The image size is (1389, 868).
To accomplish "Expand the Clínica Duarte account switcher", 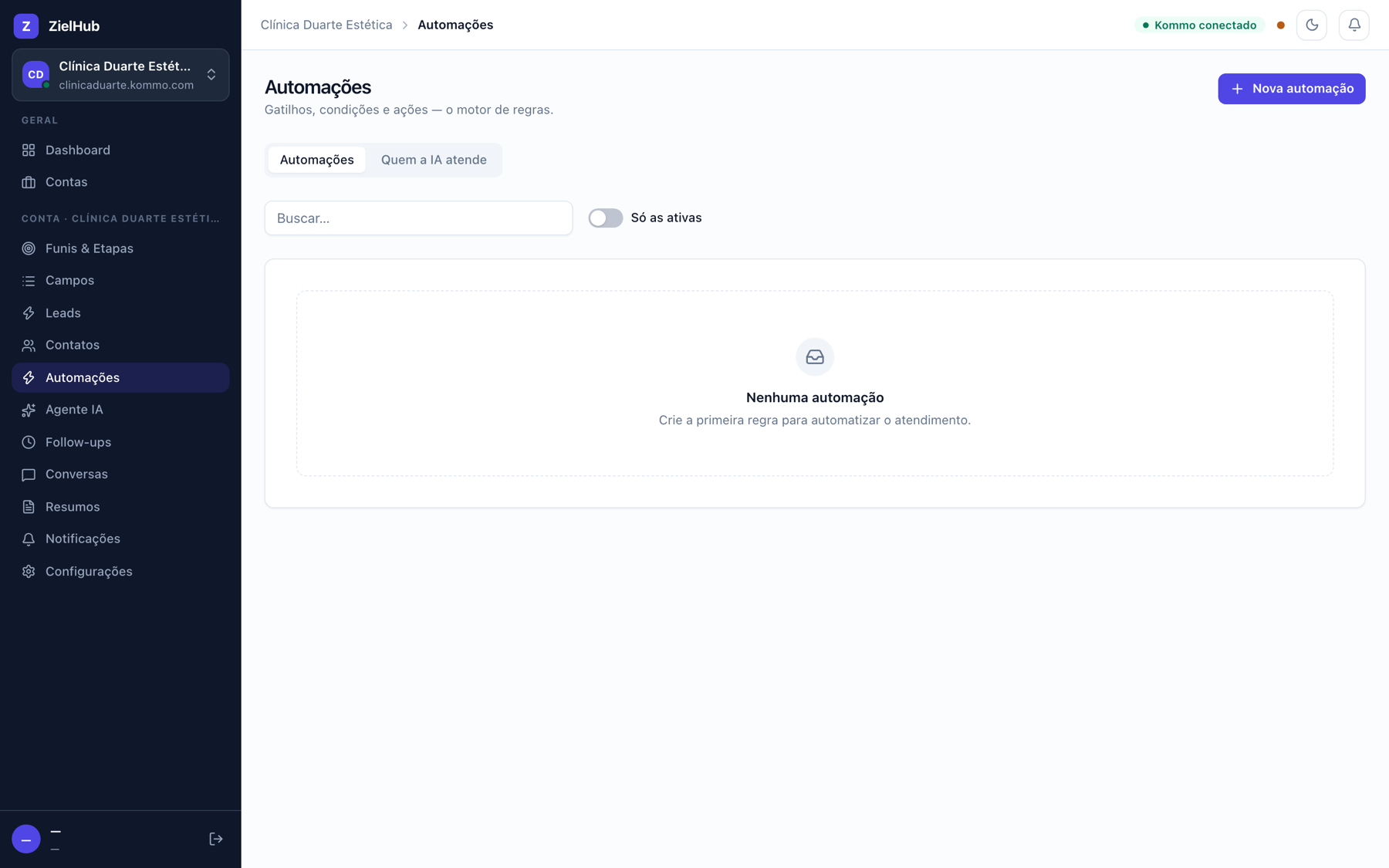I will pos(120,75).
